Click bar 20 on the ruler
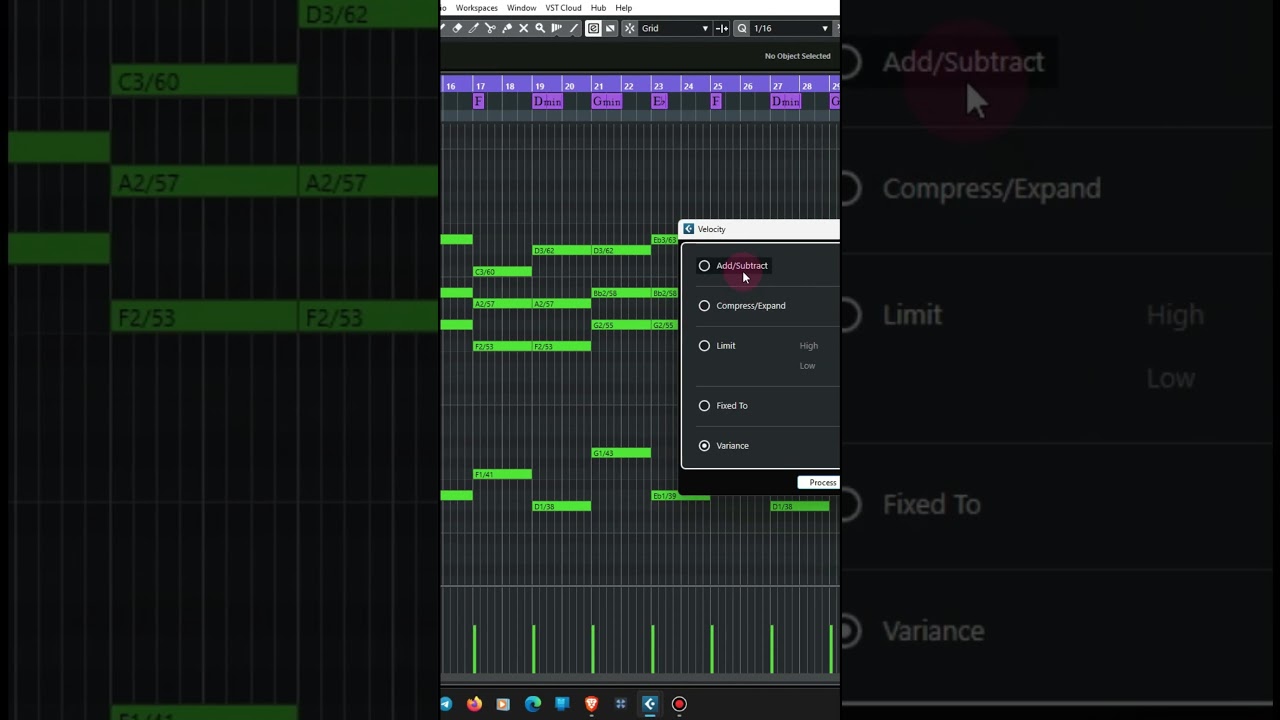The height and width of the screenshot is (720, 1280). 569,86
